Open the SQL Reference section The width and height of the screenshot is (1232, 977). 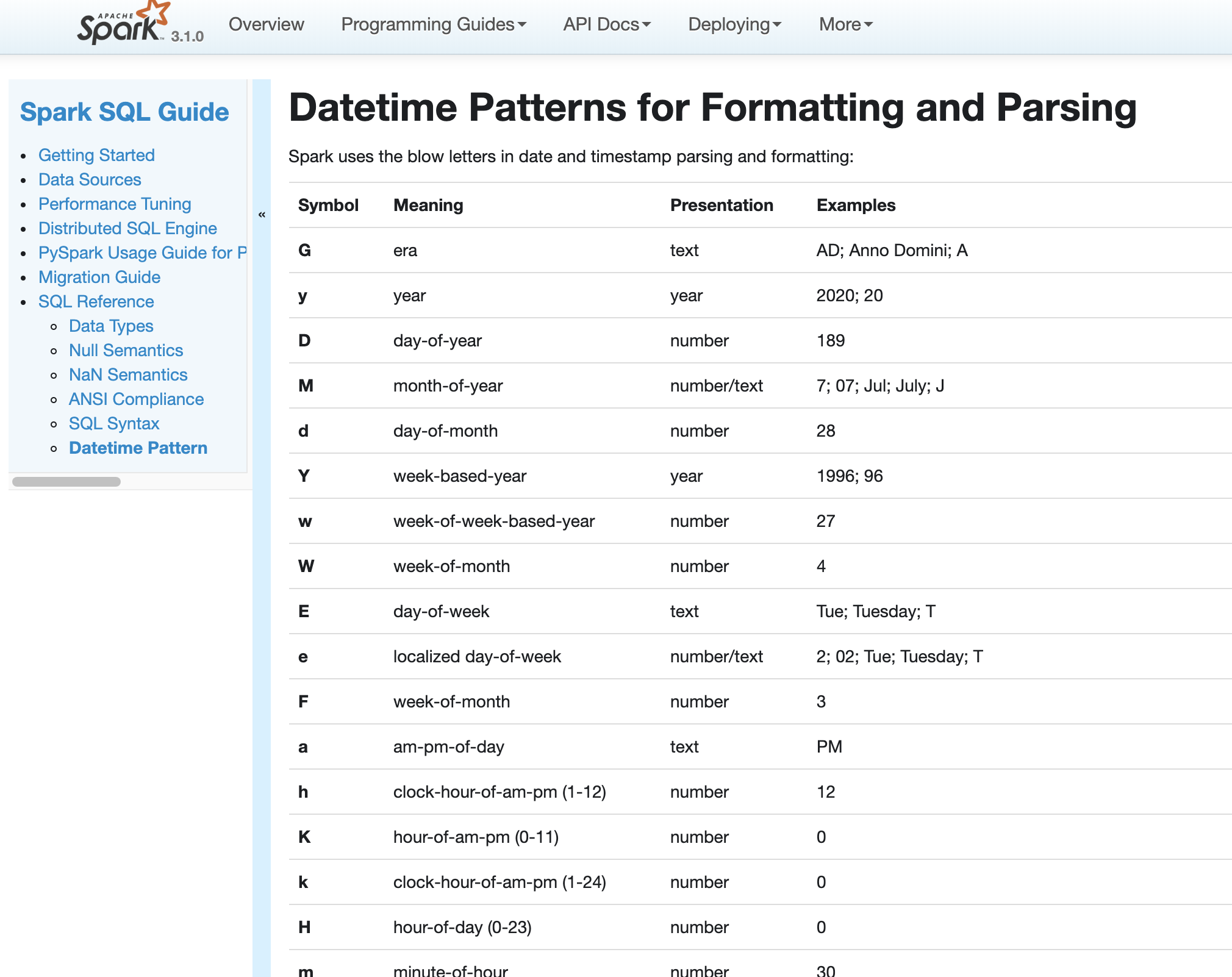[x=96, y=301]
